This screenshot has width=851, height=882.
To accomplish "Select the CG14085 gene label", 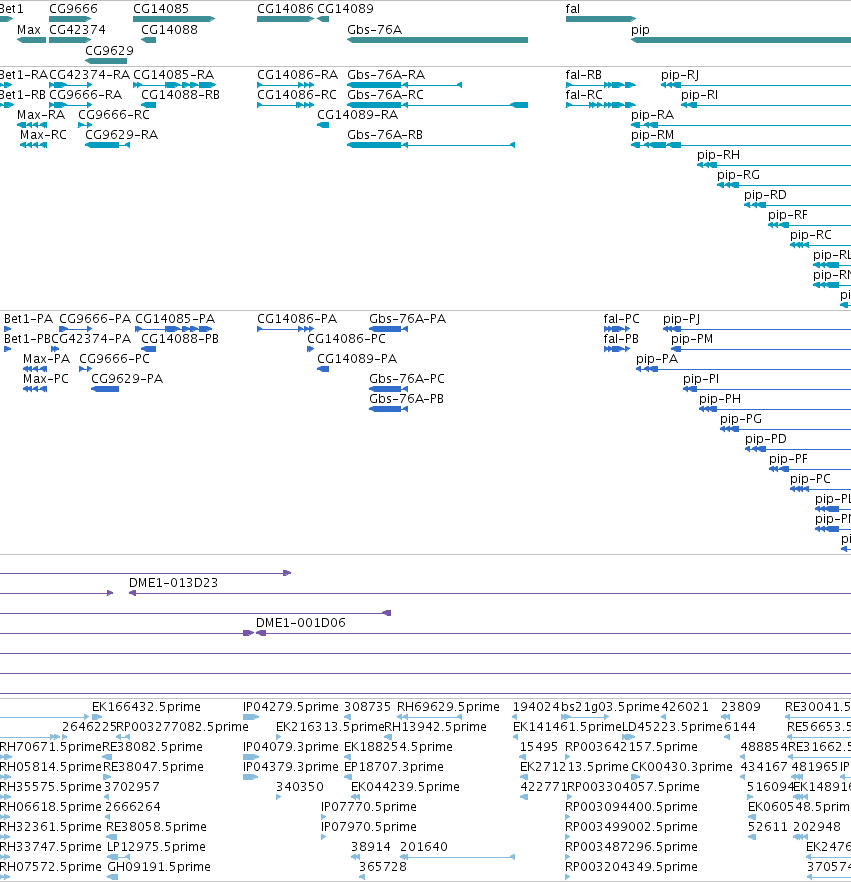I will [161, 9].
